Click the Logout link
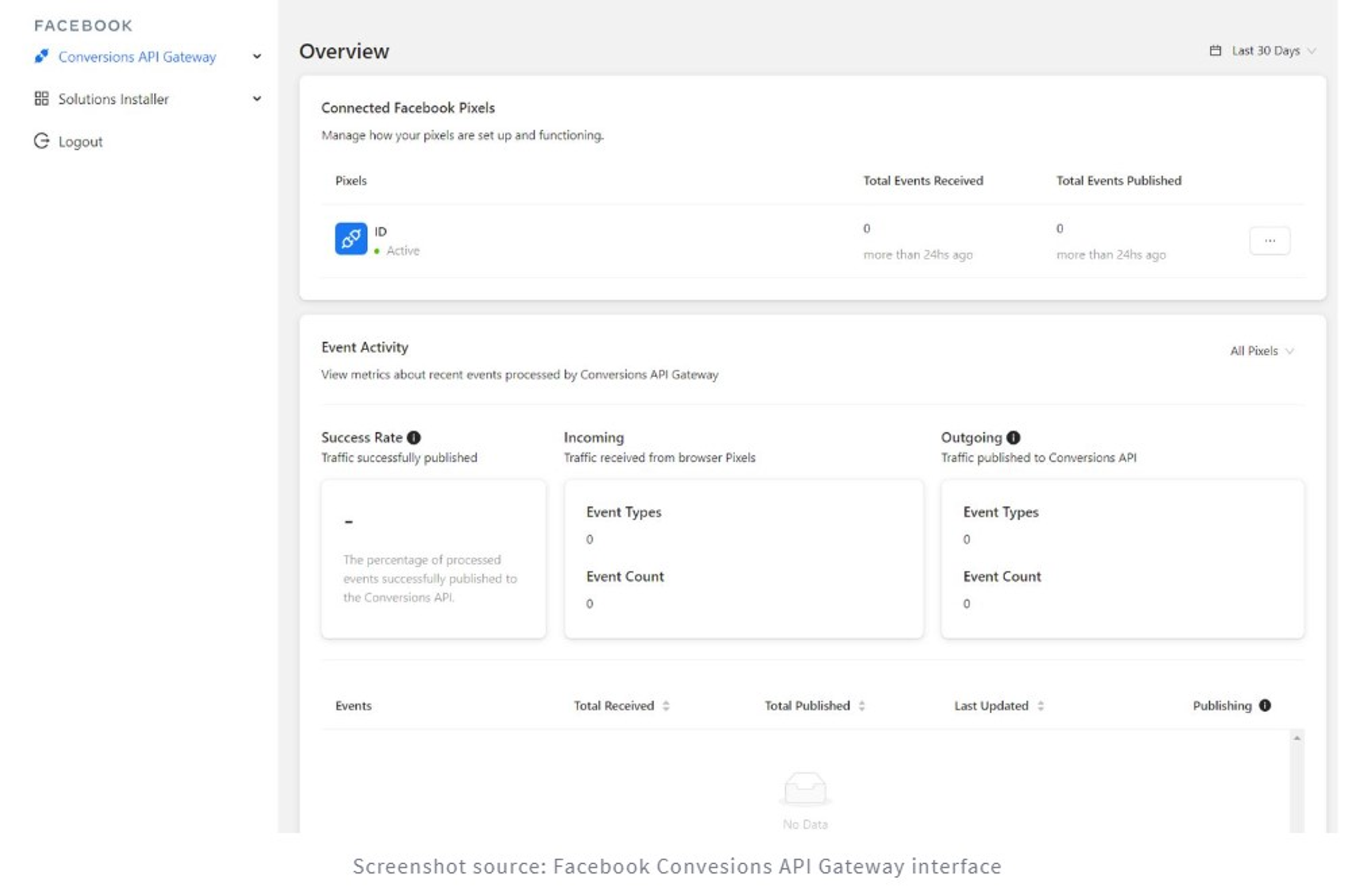Image resolution: width=1353 pixels, height=896 pixels. pos(80,142)
